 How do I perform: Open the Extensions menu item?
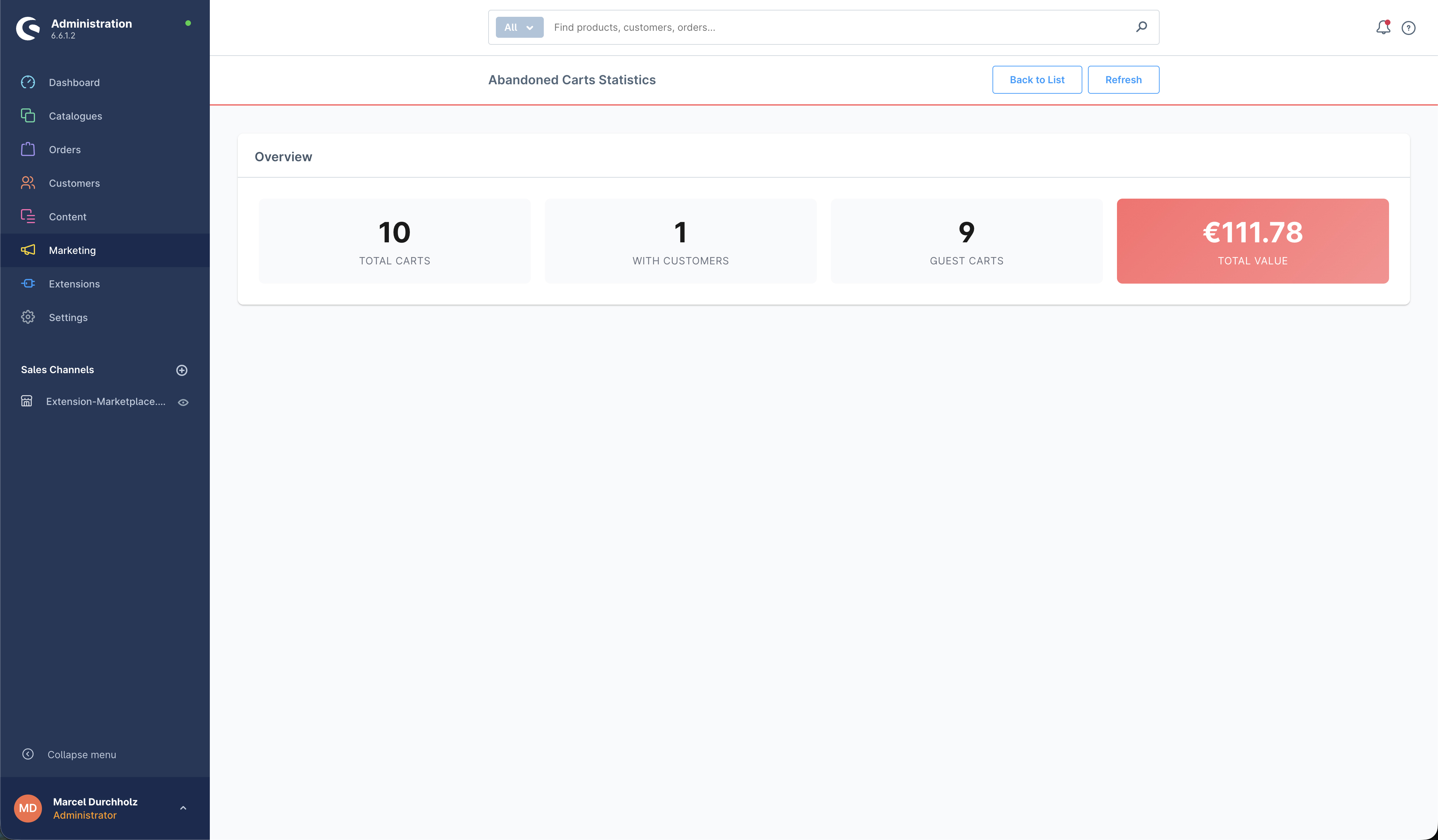pos(74,284)
